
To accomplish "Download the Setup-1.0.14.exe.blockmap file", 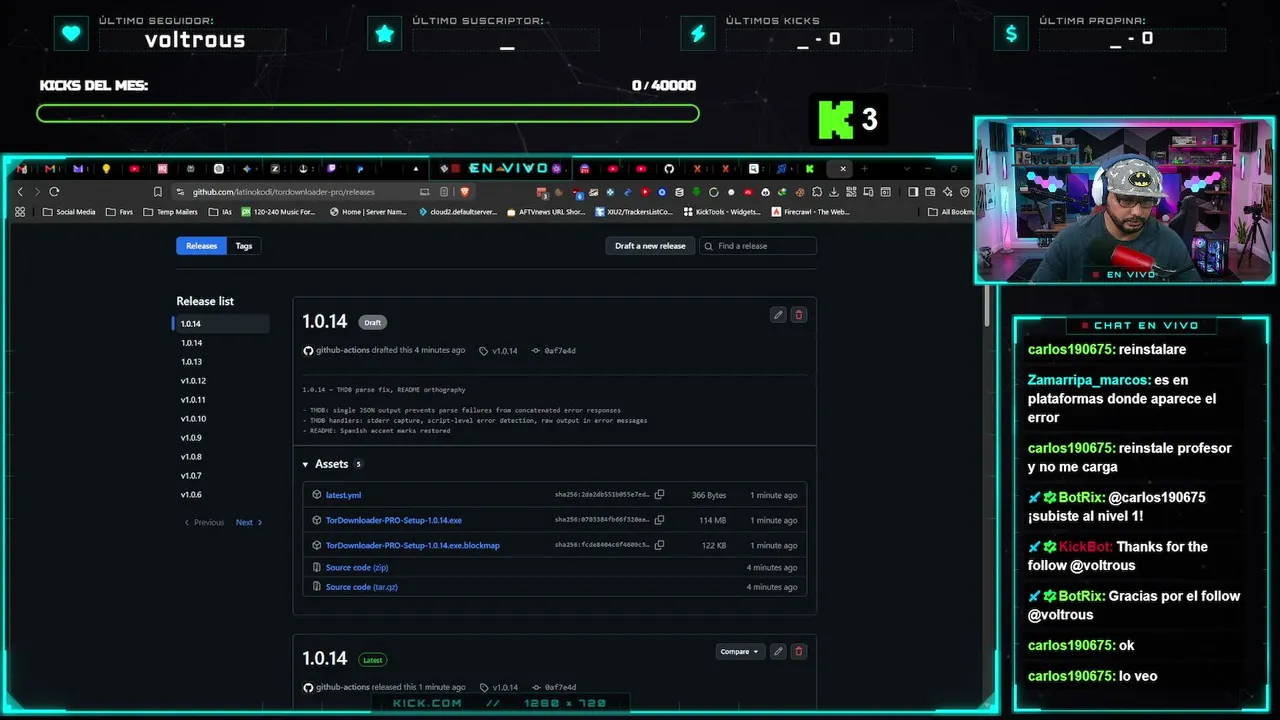I will click(412, 545).
